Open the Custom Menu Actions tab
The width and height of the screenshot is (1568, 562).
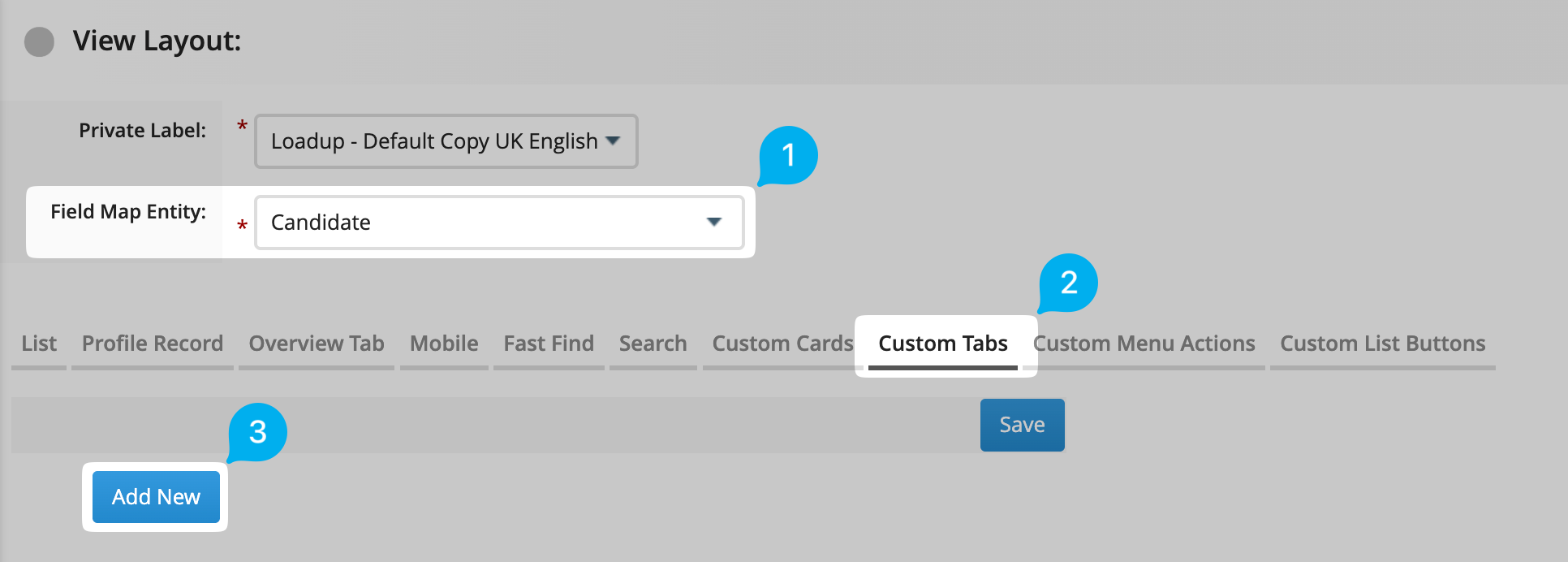click(x=1144, y=344)
